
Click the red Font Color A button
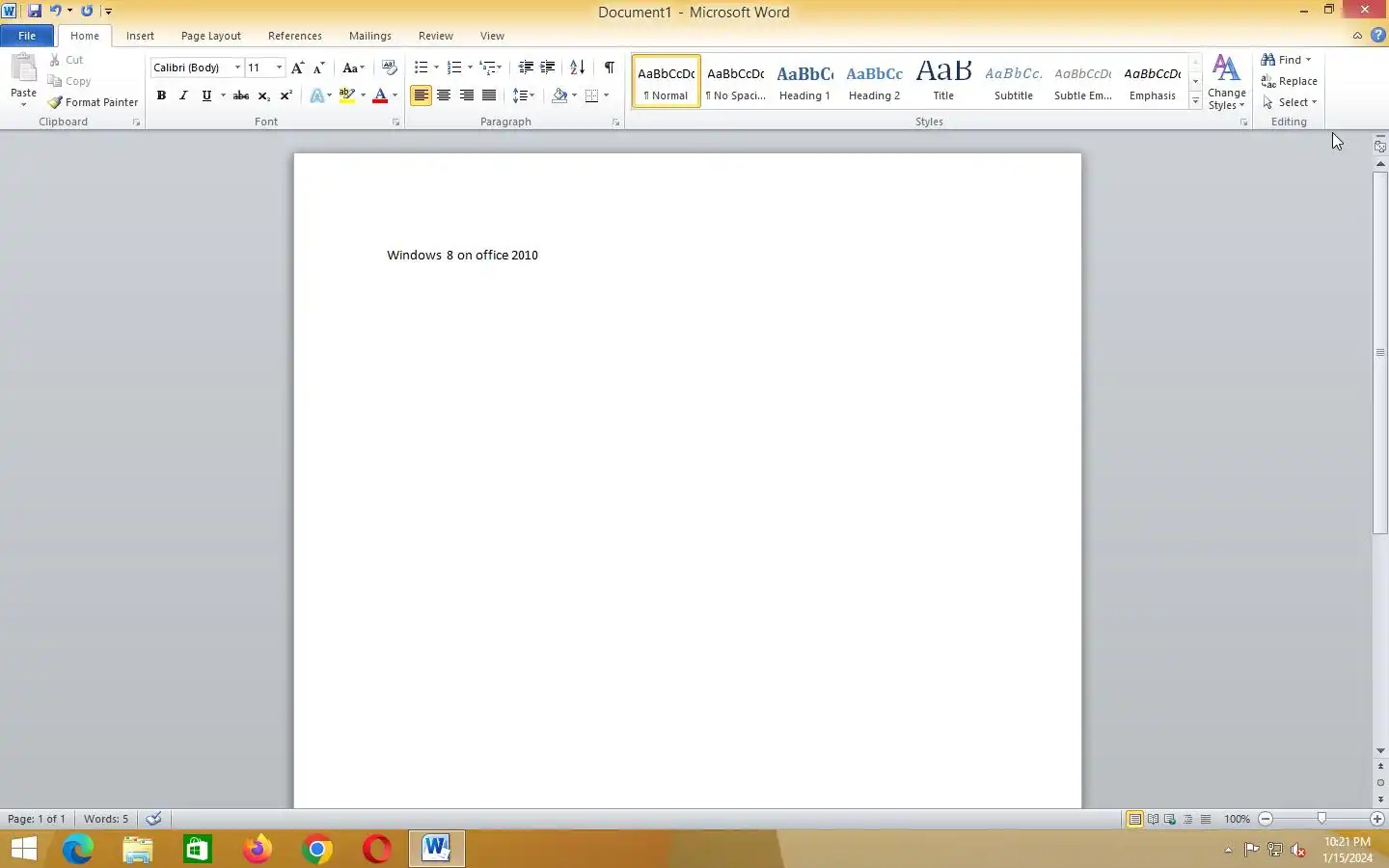[x=380, y=95]
